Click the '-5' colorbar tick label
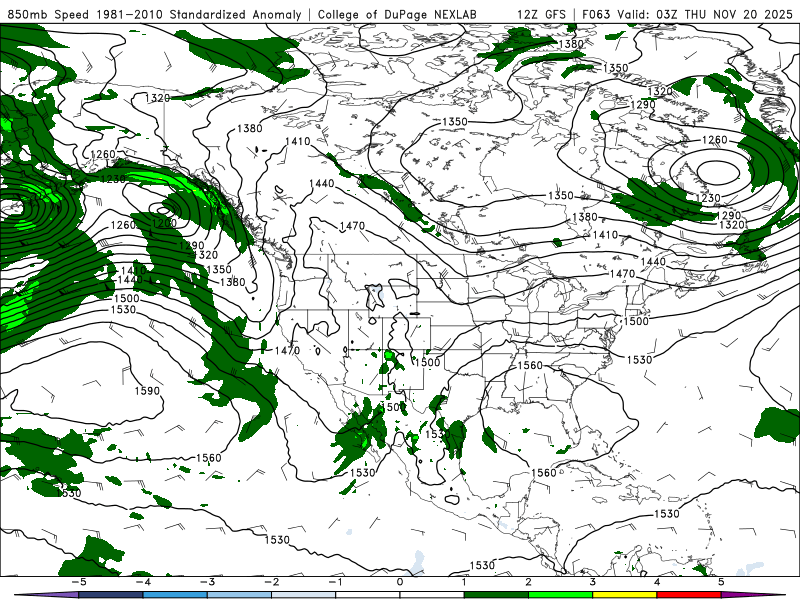This screenshot has width=800, height=600. (x=78, y=582)
